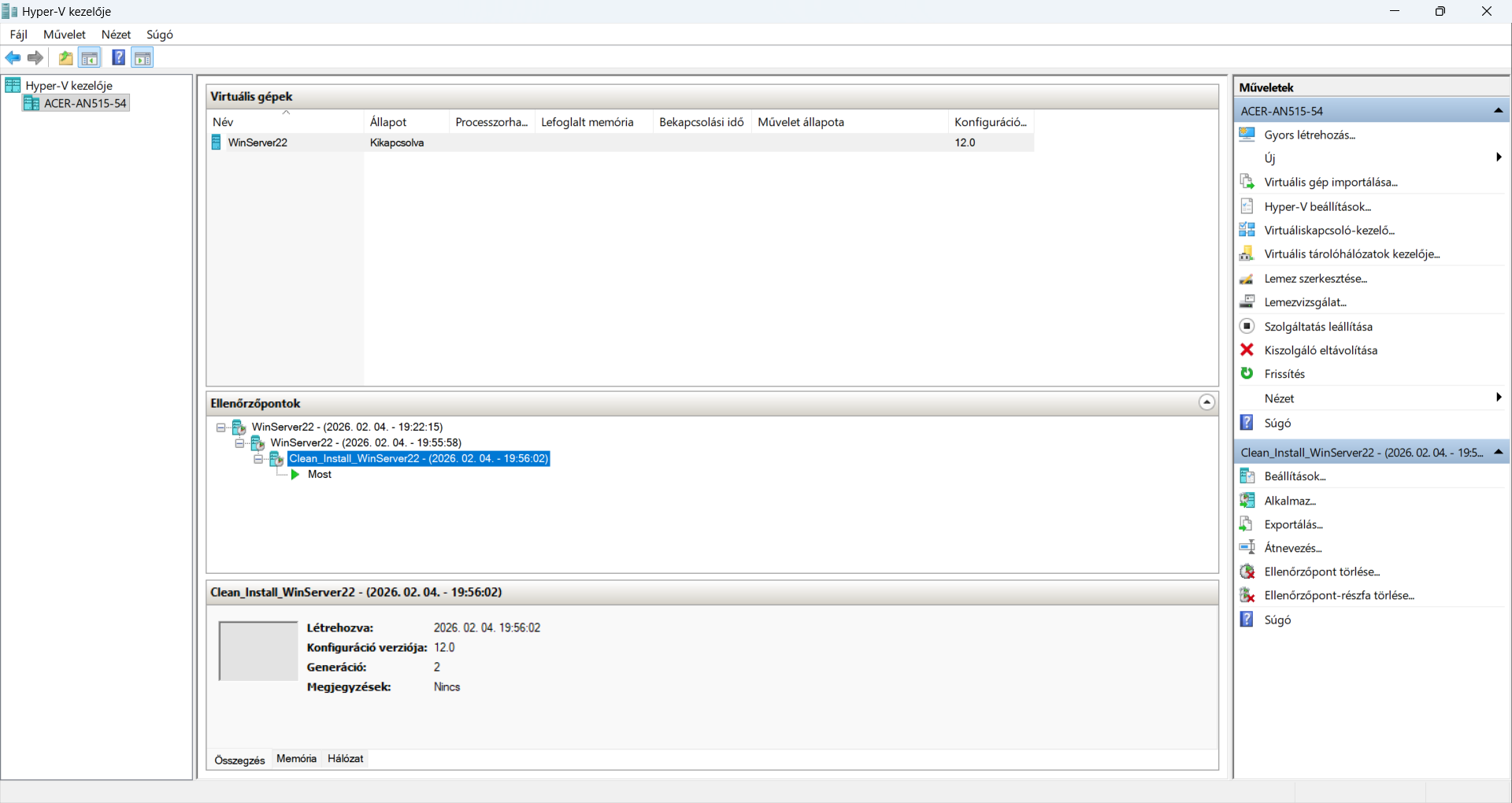This screenshot has width=1512, height=803.
Task: Sort by the Állapot column header
Action: pos(406,122)
